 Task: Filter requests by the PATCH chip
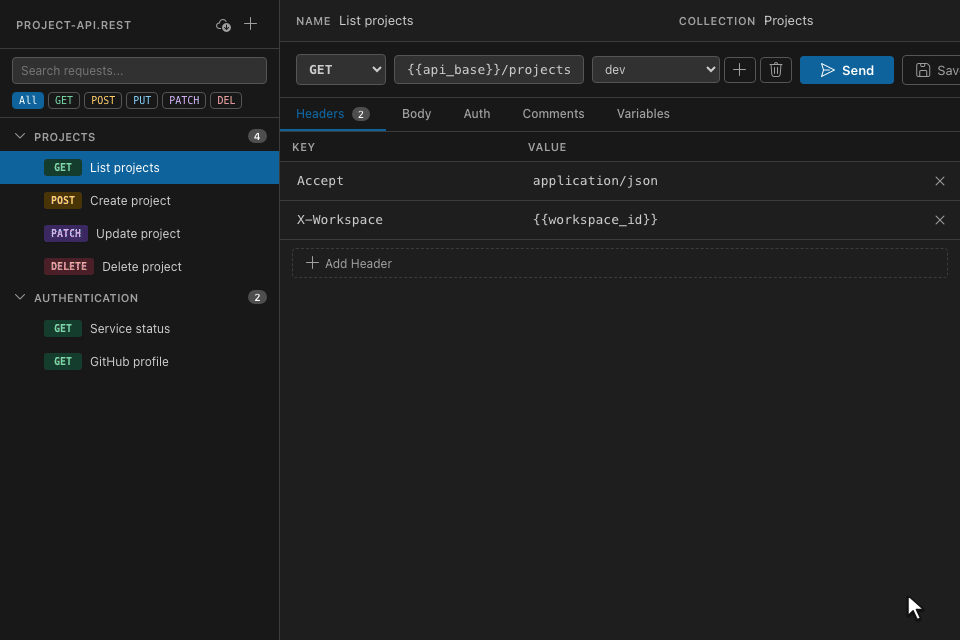tap(184, 100)
